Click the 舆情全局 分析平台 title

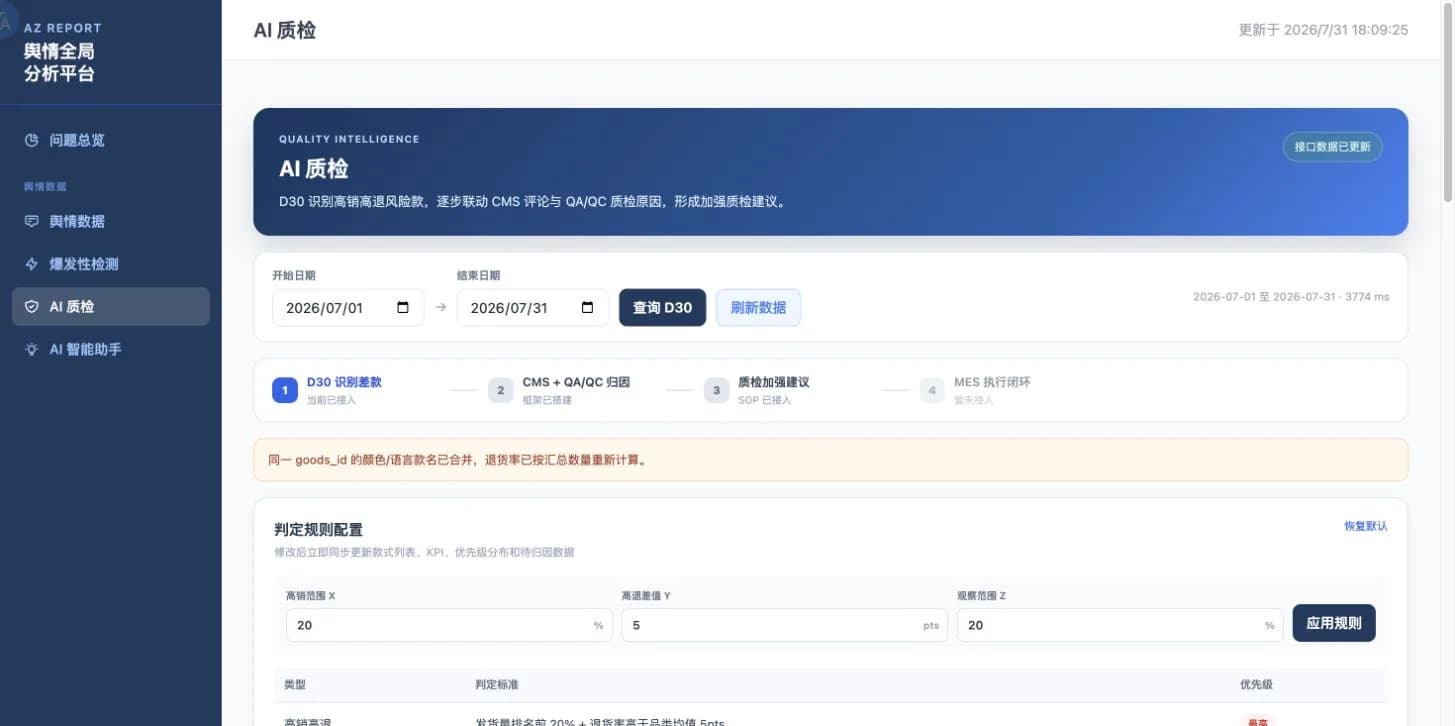(60, 62)
